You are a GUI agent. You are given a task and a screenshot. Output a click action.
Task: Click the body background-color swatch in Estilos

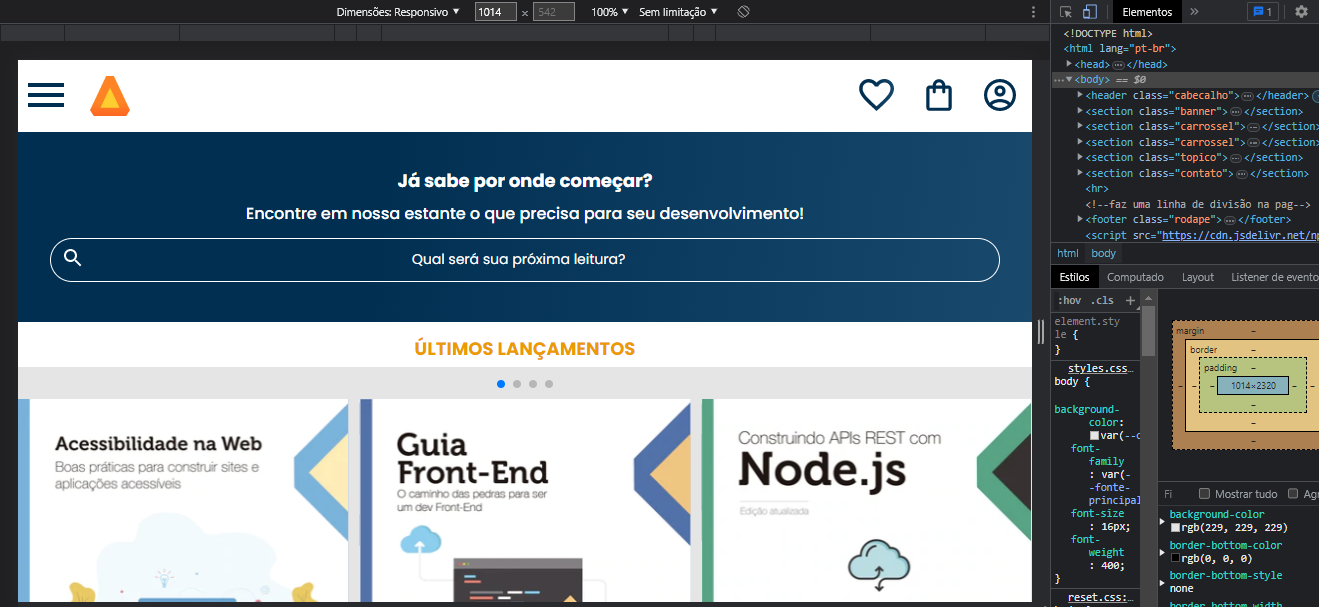(1094, 437)
